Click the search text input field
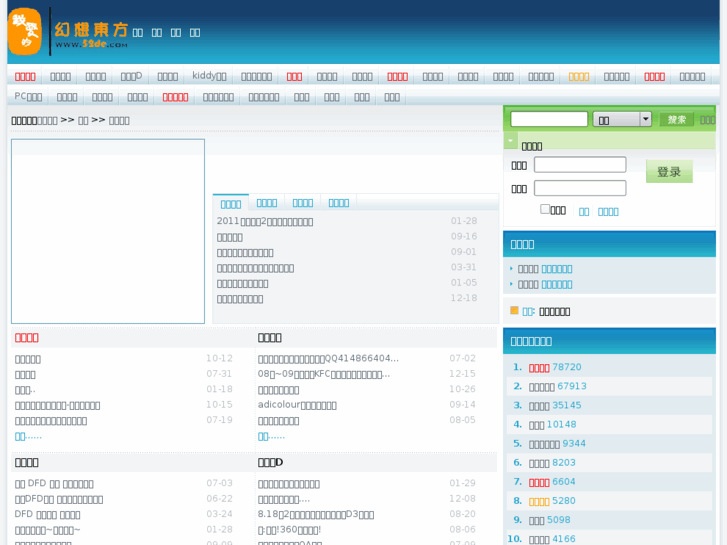 [x=549, y=119]
